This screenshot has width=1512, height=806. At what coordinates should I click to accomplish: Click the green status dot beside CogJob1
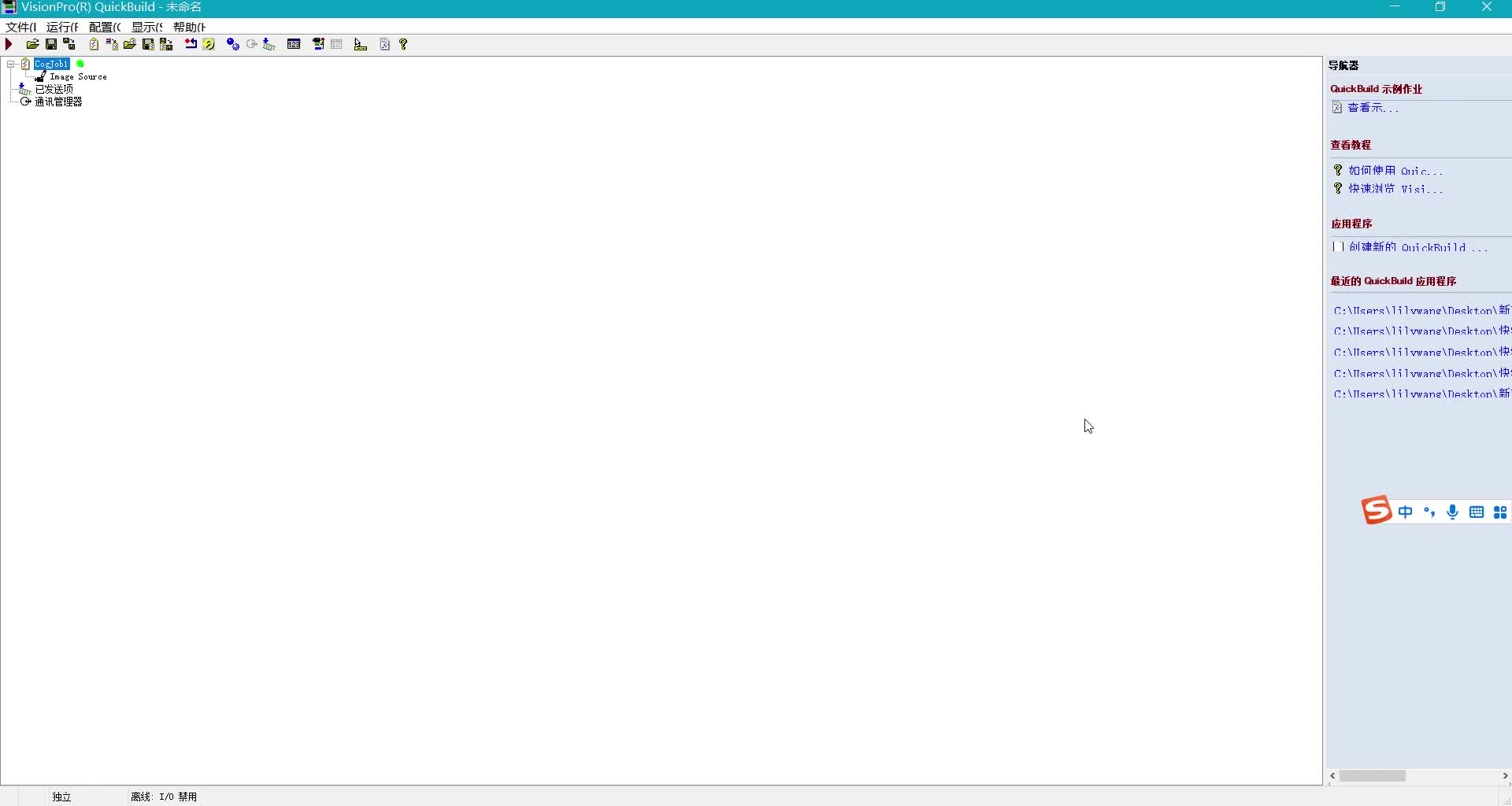pyautogui.click(x=80, y=65)
